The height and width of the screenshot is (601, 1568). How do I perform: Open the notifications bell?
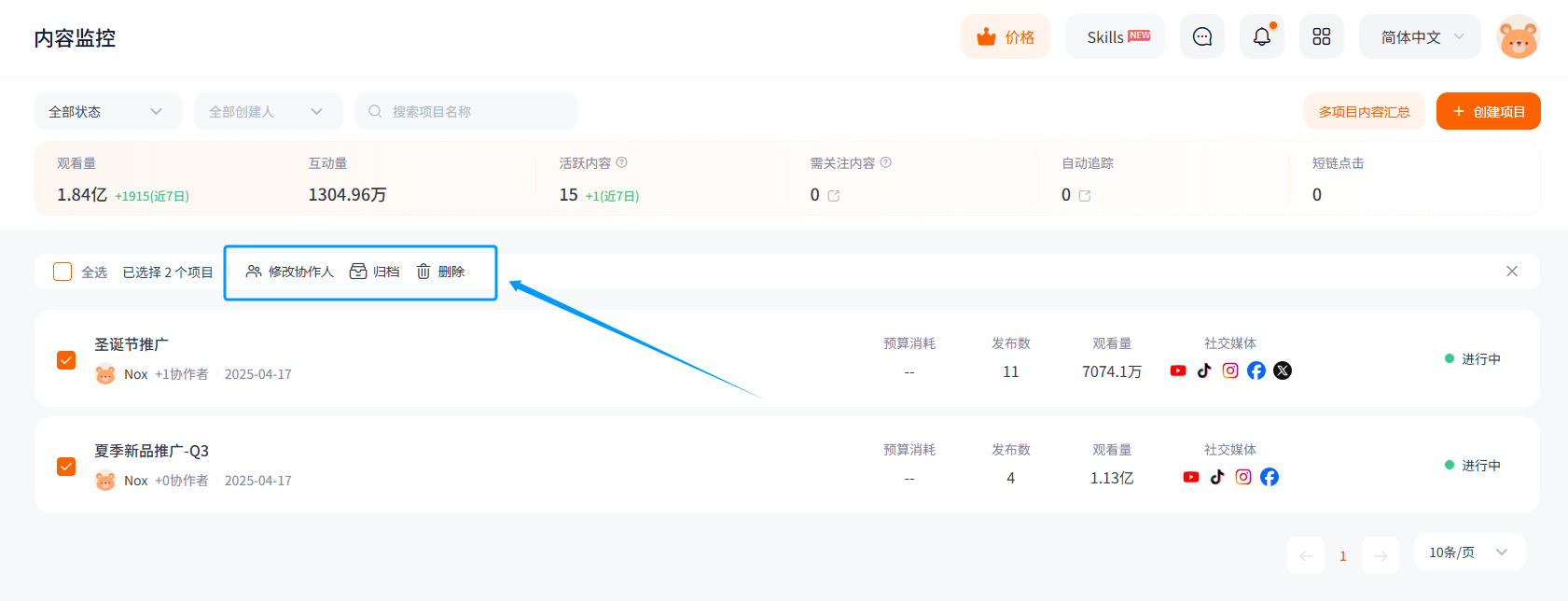tap(1262, 36)
